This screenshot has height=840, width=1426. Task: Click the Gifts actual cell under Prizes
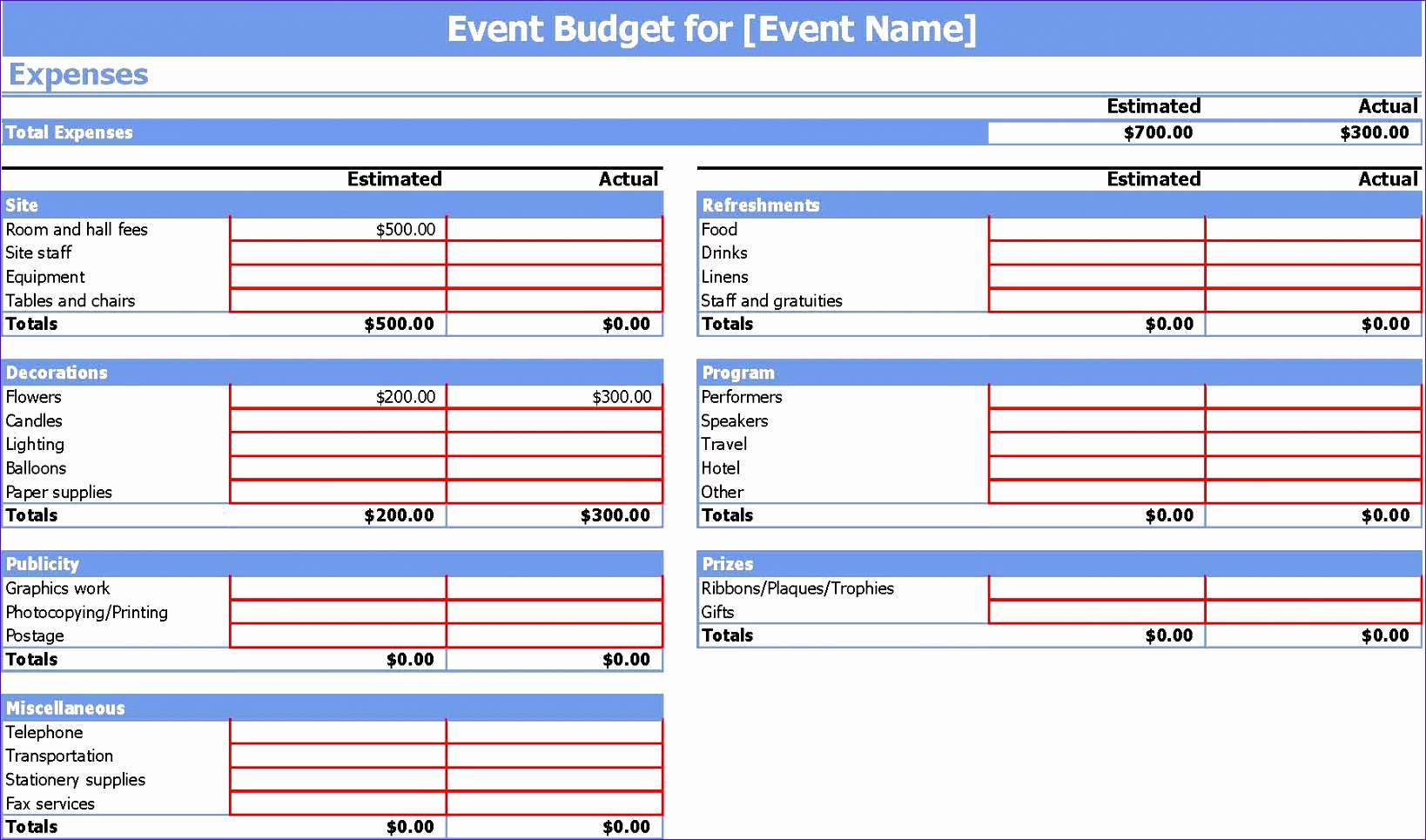(x=1315, y=612)
